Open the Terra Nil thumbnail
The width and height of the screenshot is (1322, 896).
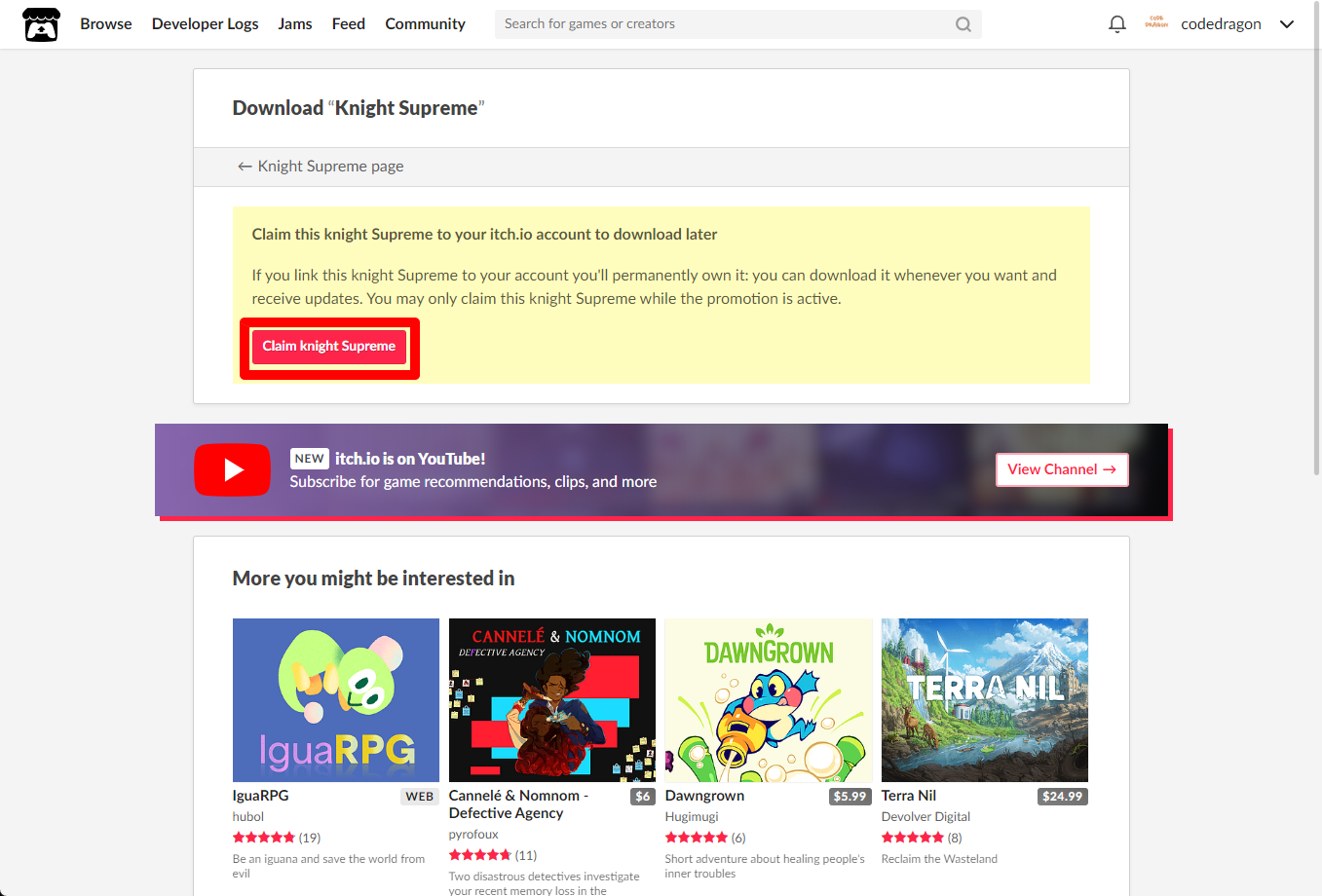[x=985, y=700]
